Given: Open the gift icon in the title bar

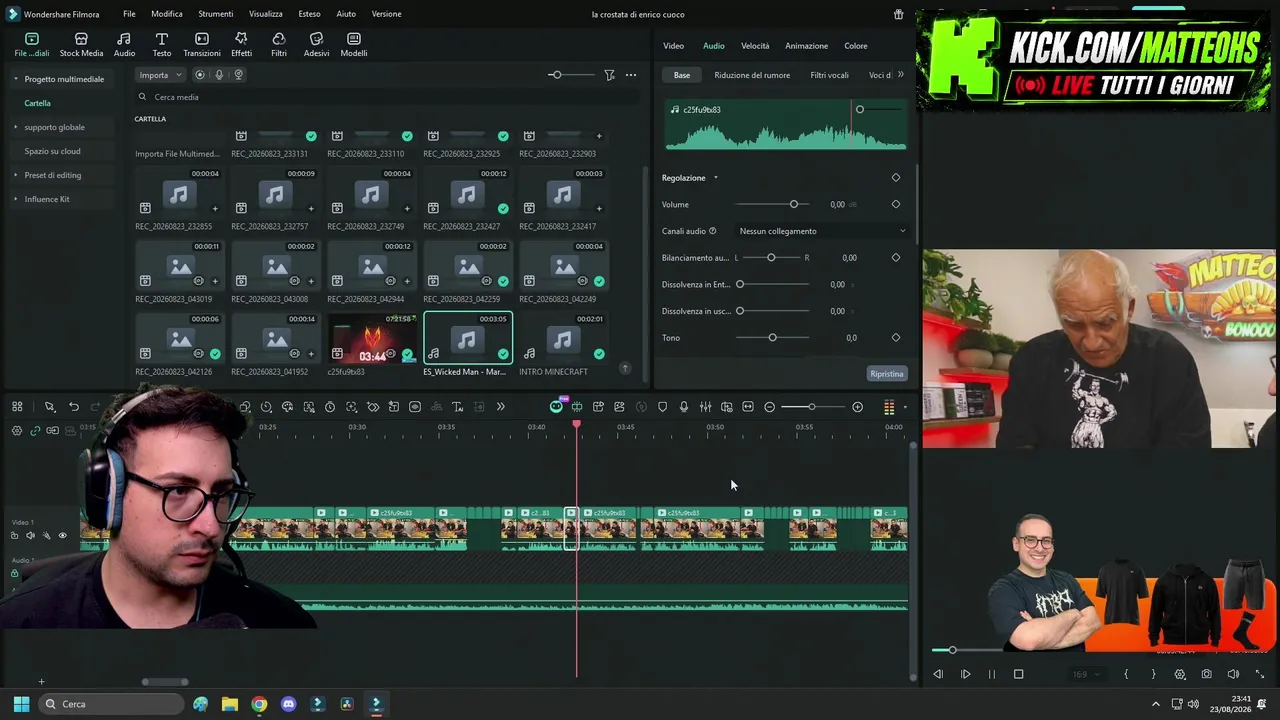Looking at the screenshot, I should point(898,14).
